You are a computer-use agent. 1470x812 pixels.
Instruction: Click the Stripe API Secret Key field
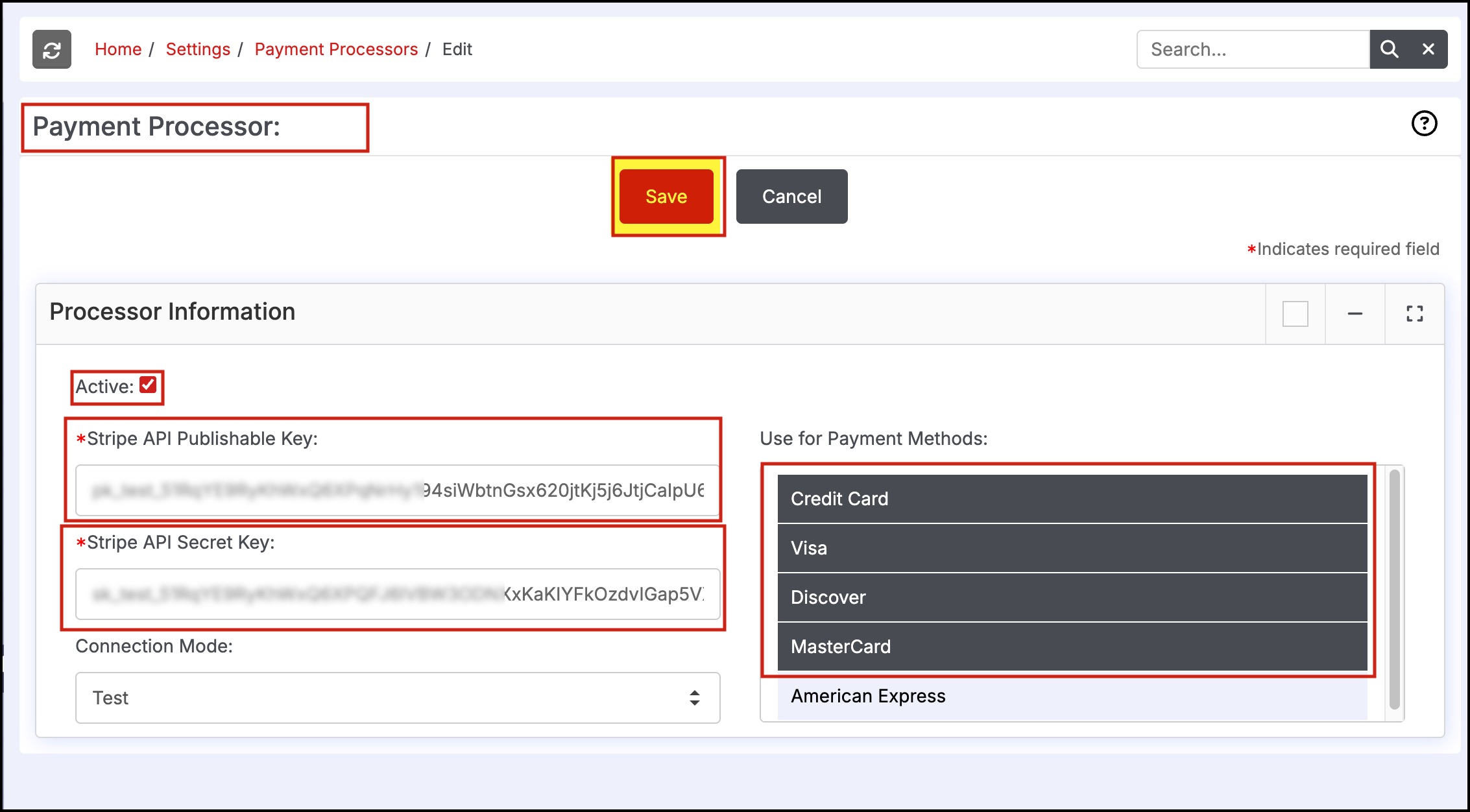pos(397,594)
